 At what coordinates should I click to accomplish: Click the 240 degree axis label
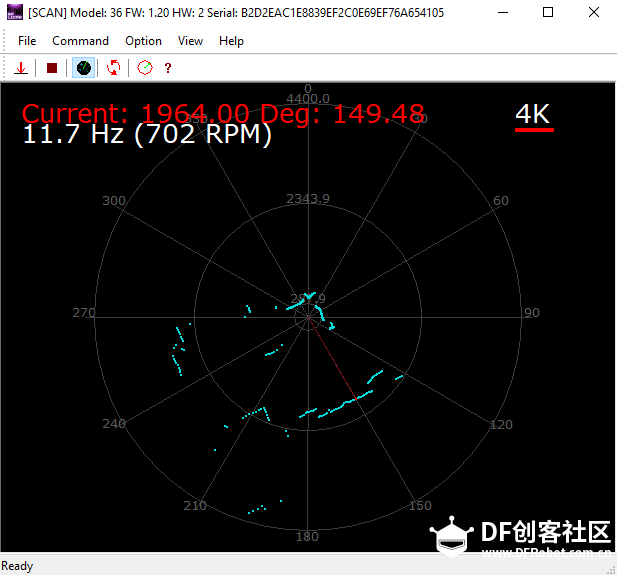tap(114, 423)
